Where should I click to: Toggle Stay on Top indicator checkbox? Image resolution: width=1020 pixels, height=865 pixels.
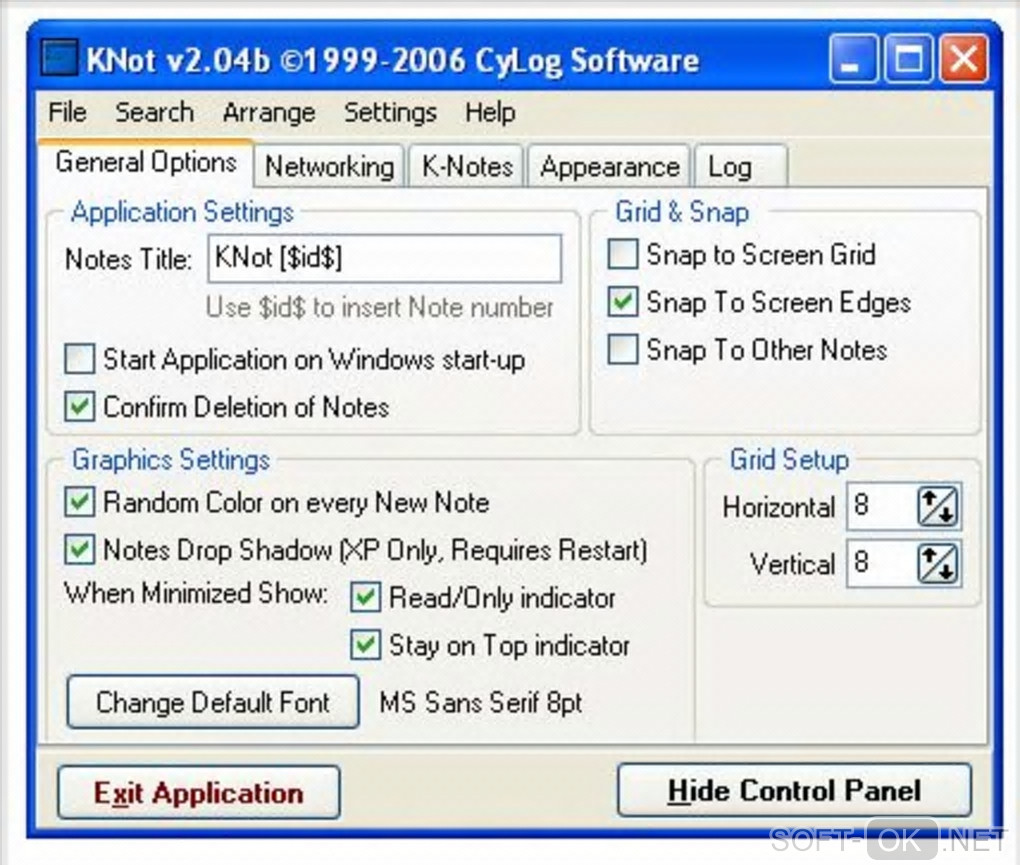click(365, 645)
